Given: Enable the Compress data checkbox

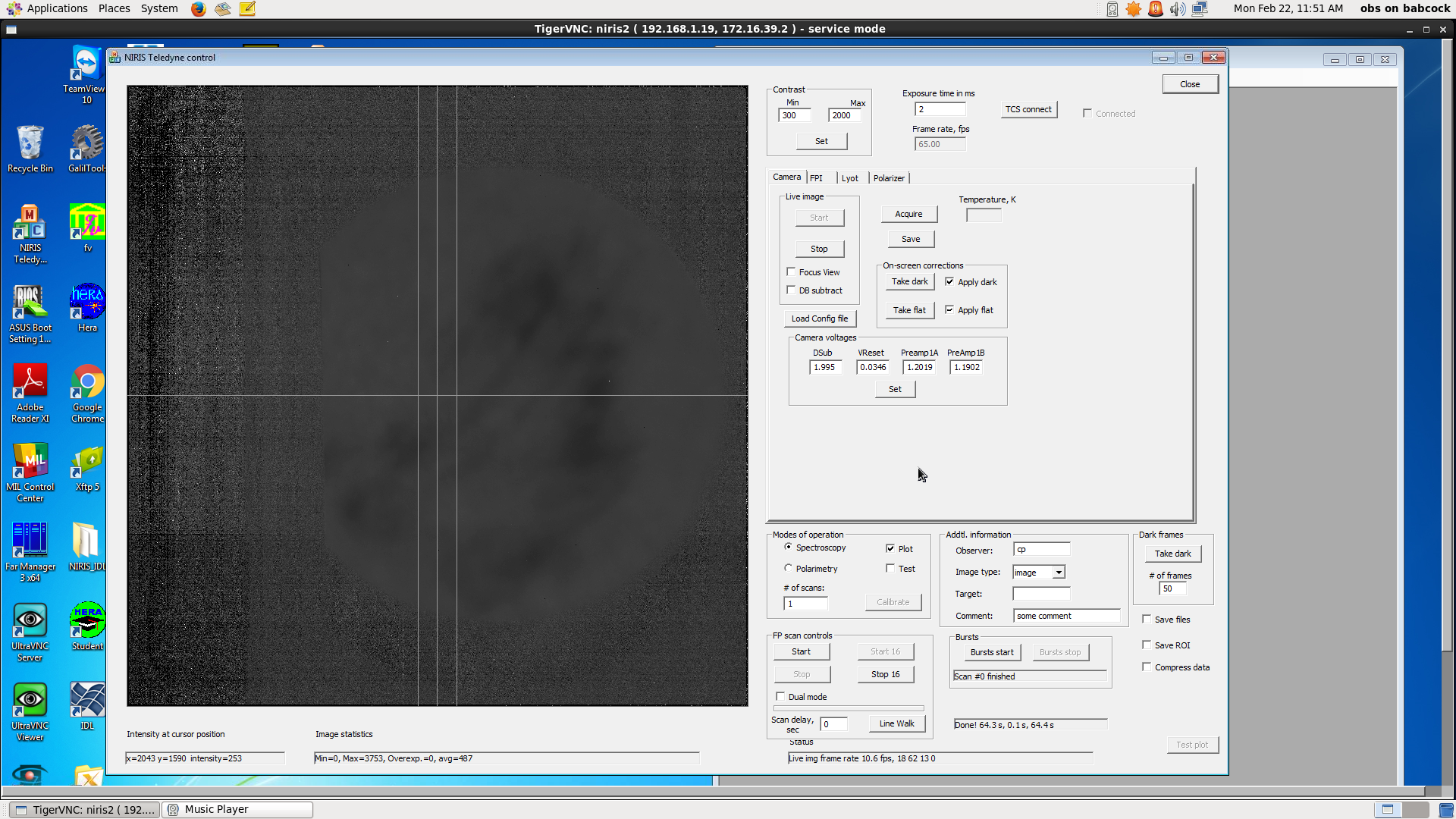Looking at the screenshot, I should coord(1147,667).
